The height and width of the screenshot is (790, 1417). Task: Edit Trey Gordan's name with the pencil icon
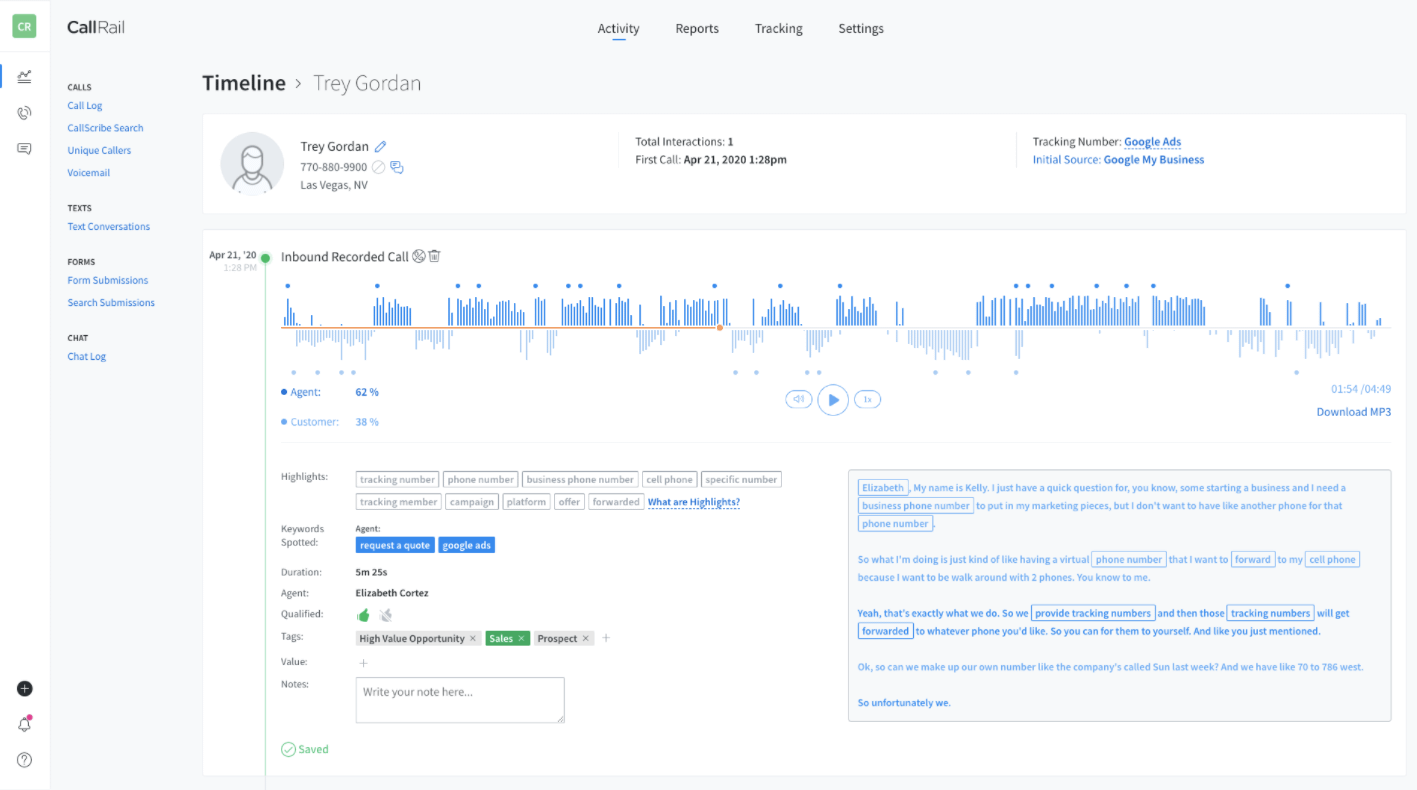tap(380, 146)
